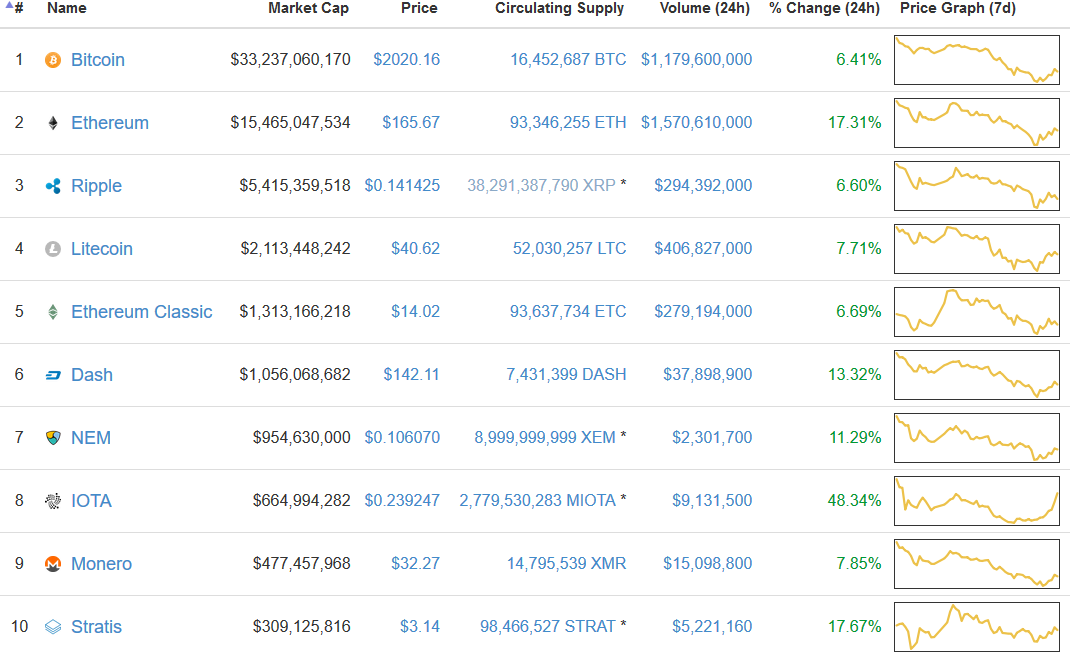Screen dimensions: 1072x656
Task: Open the Stratis name link
Action: (96, 627)
